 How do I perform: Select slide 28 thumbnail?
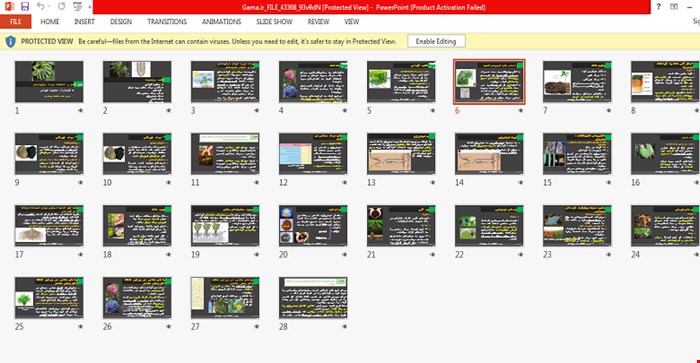pos(313,297)
